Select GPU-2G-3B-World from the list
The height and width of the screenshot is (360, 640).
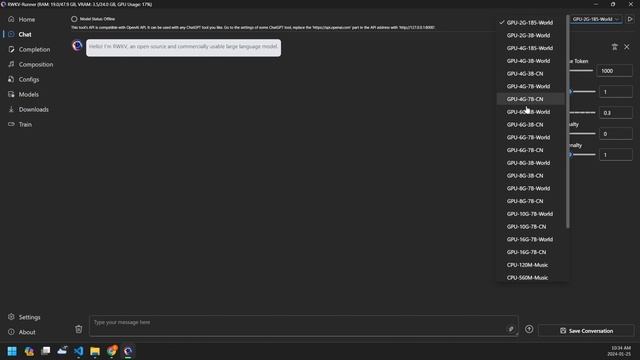click(x=530, y=35)
